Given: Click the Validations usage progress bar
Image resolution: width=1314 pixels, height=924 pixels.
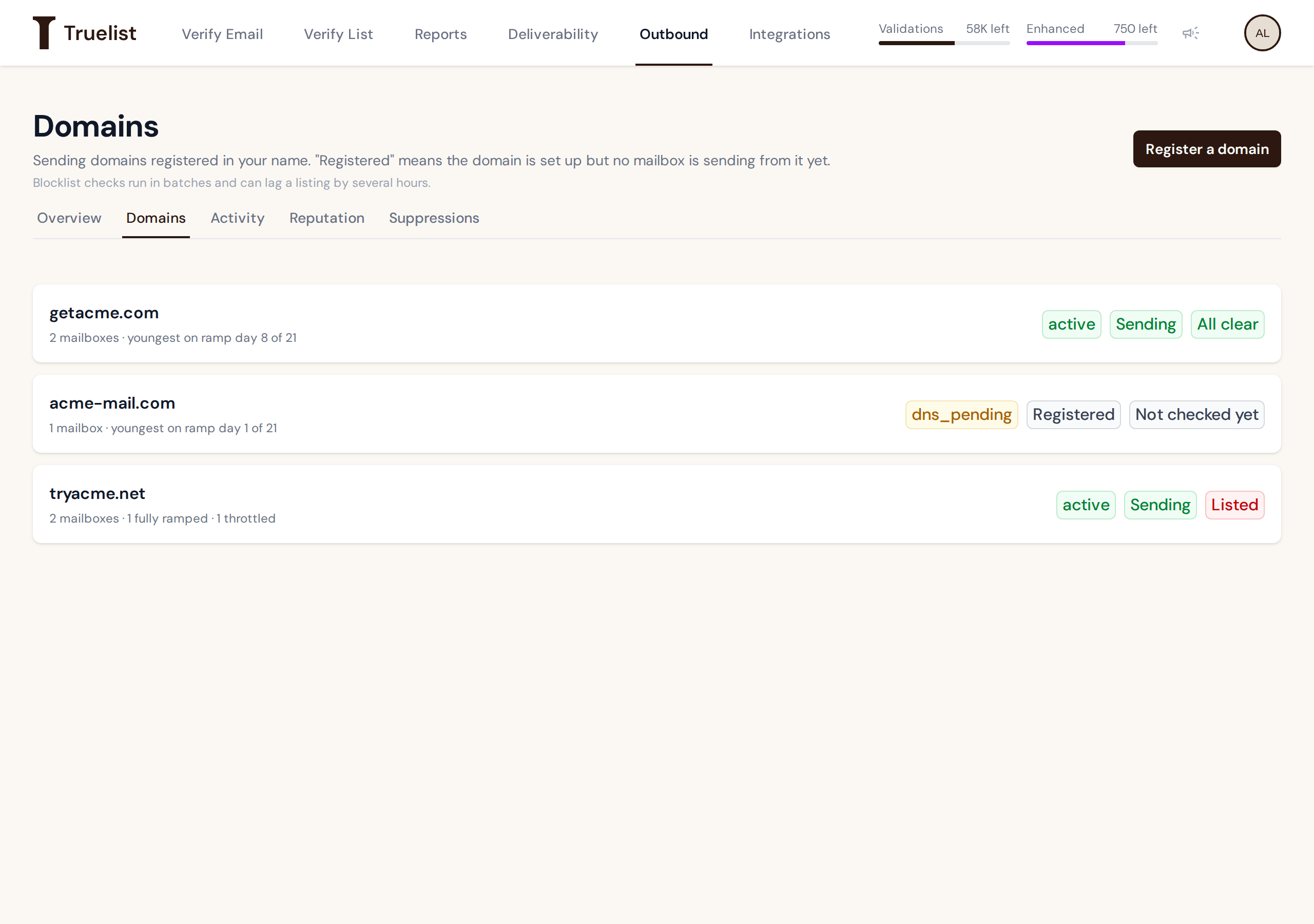Looking at the screenshot, I should coord(944,43).
